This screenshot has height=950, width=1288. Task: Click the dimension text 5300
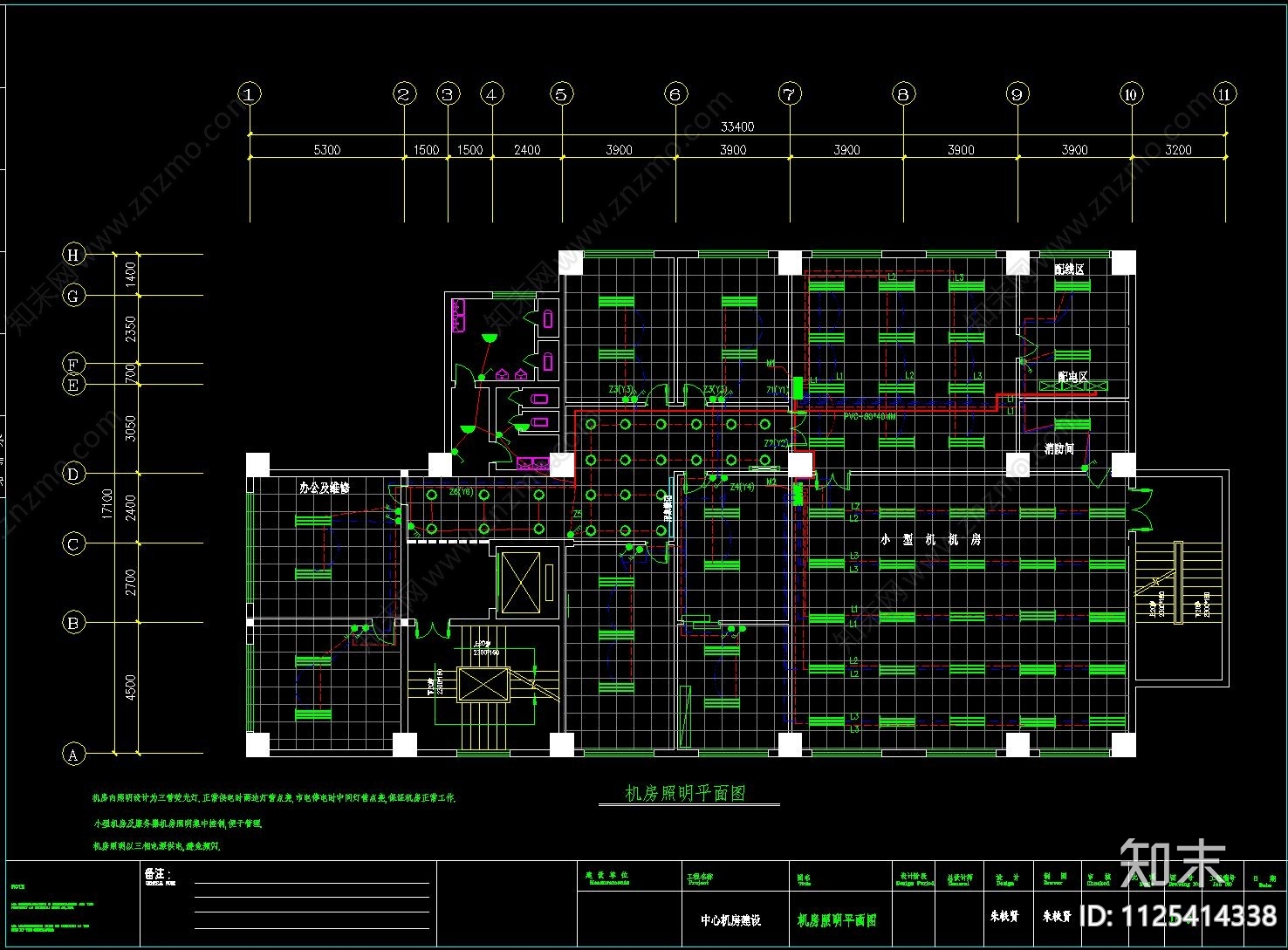(327, 150)
